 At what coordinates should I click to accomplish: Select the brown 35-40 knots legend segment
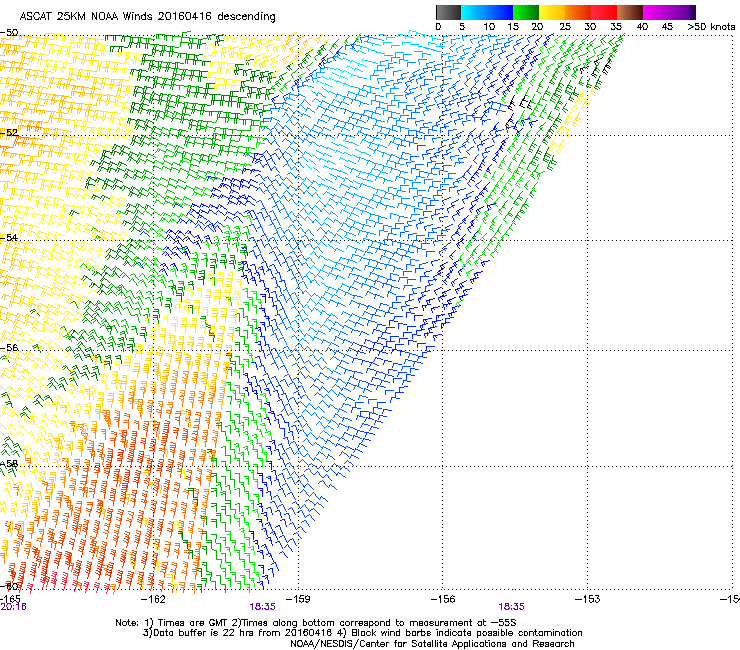pyautogui.click(x=630, y=12)
